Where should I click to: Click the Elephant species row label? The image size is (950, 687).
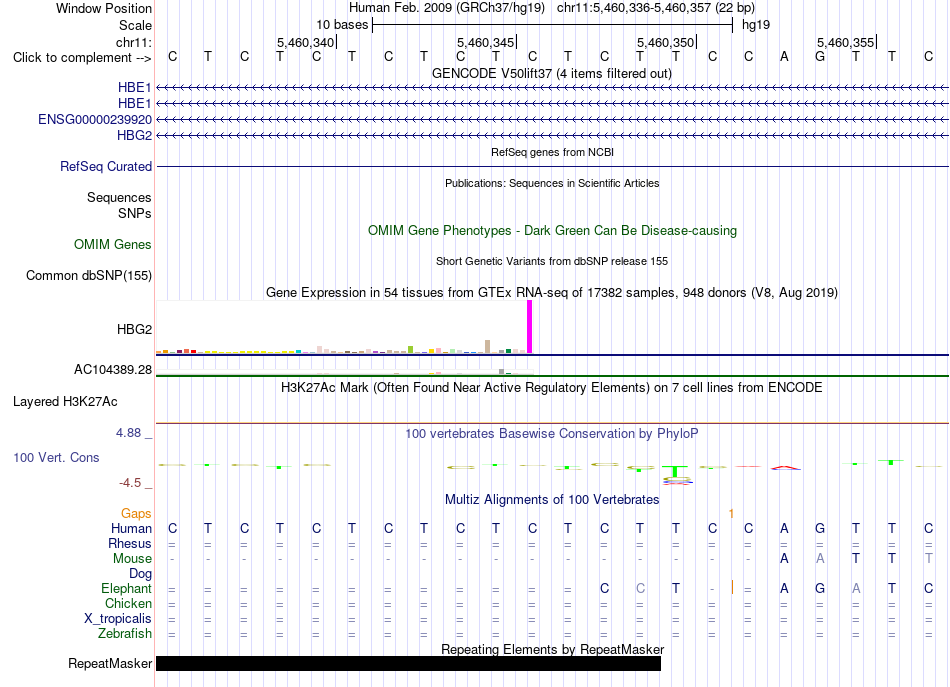[126, 588]
